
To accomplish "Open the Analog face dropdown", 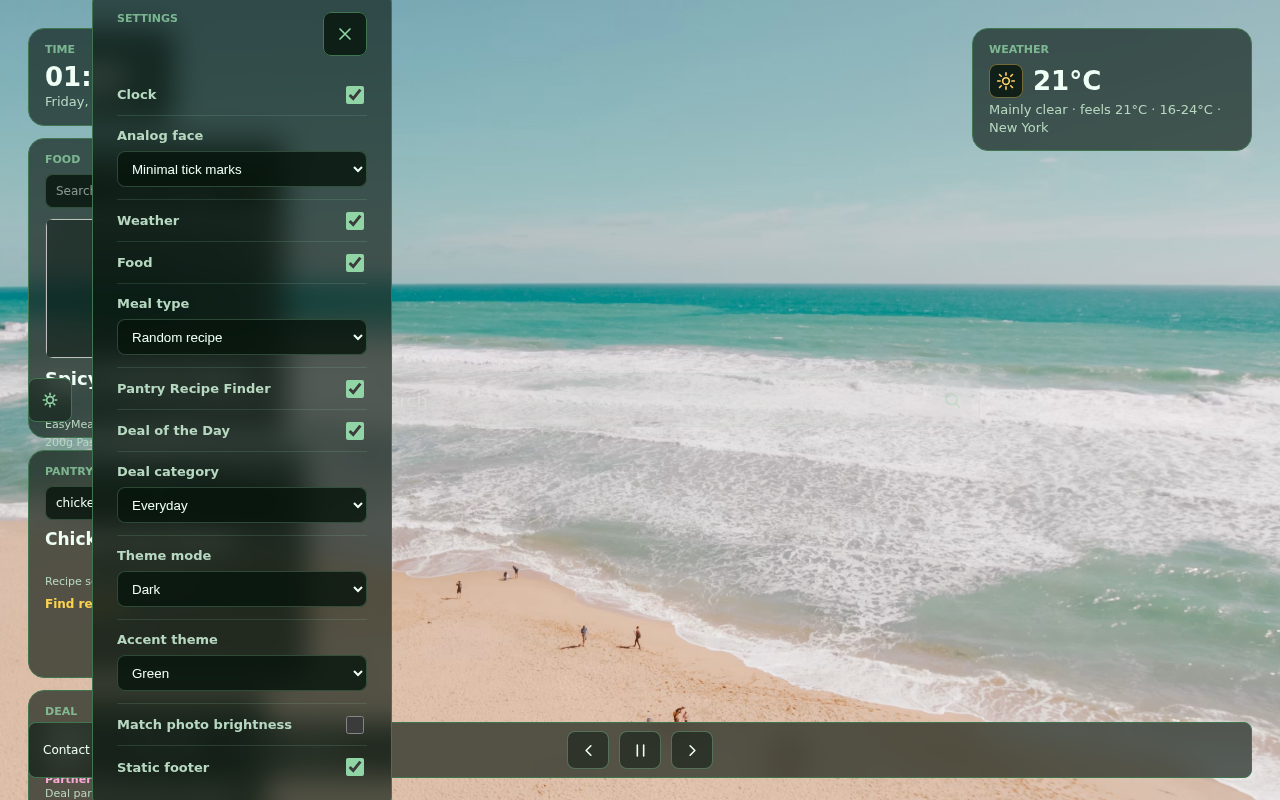I will pyautogui.click(x=242, y=169).
